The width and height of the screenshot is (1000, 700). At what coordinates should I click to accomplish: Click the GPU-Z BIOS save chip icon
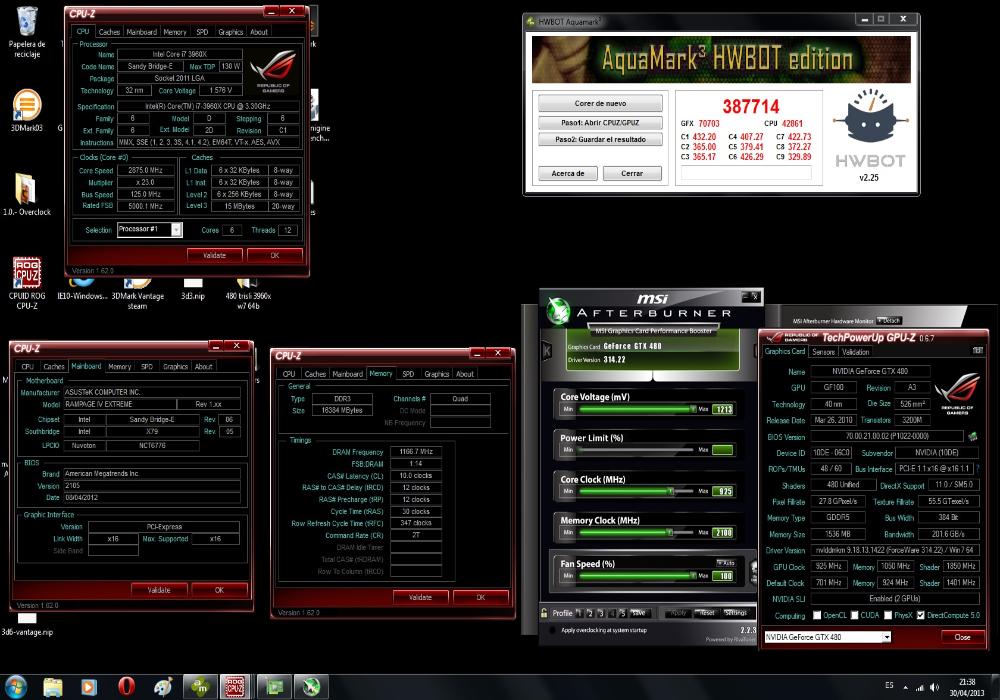973,437
